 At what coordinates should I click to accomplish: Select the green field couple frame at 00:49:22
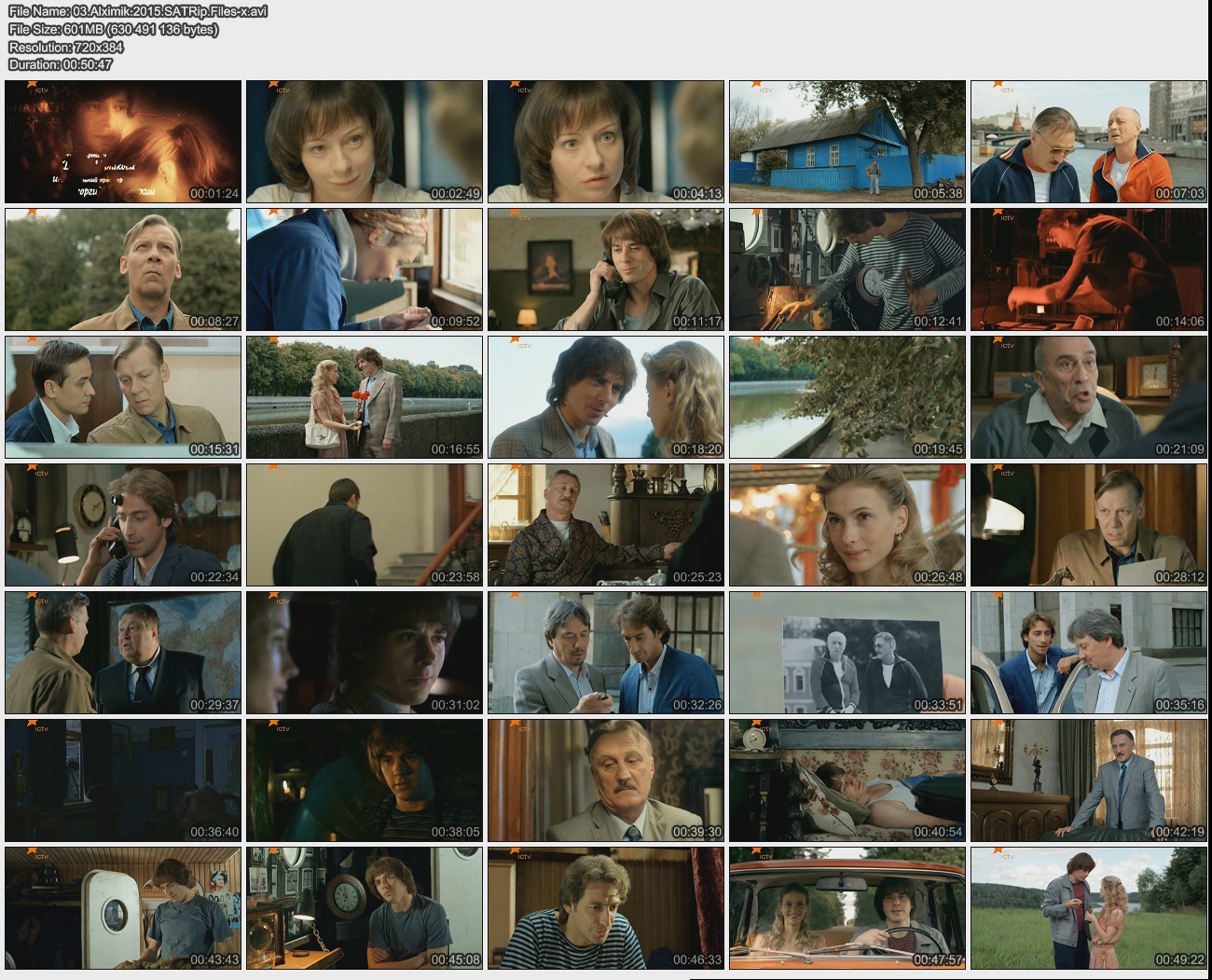coord(1088,908)
